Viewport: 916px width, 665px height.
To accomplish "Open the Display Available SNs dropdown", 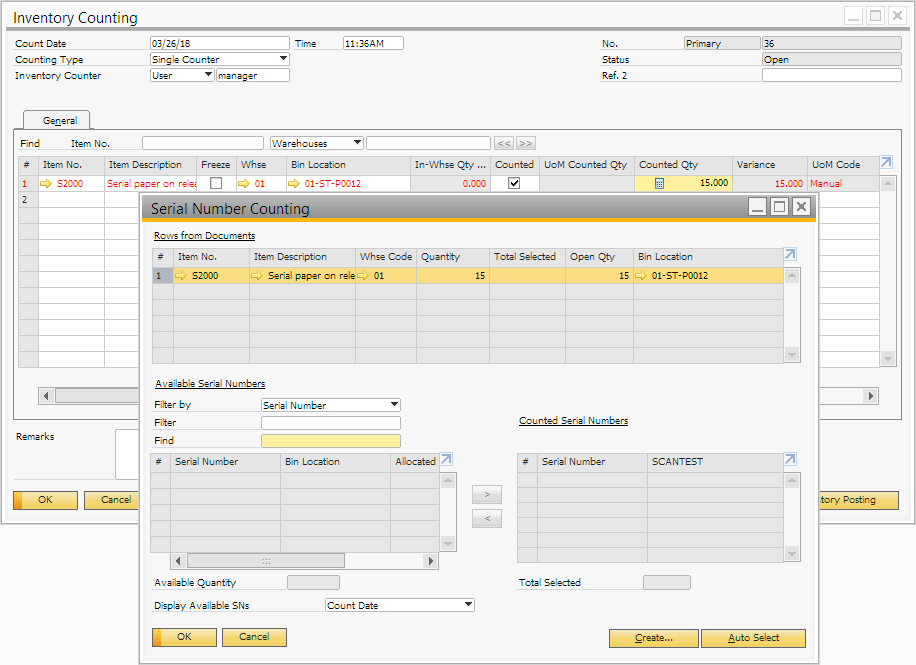I will coord(468,605).
